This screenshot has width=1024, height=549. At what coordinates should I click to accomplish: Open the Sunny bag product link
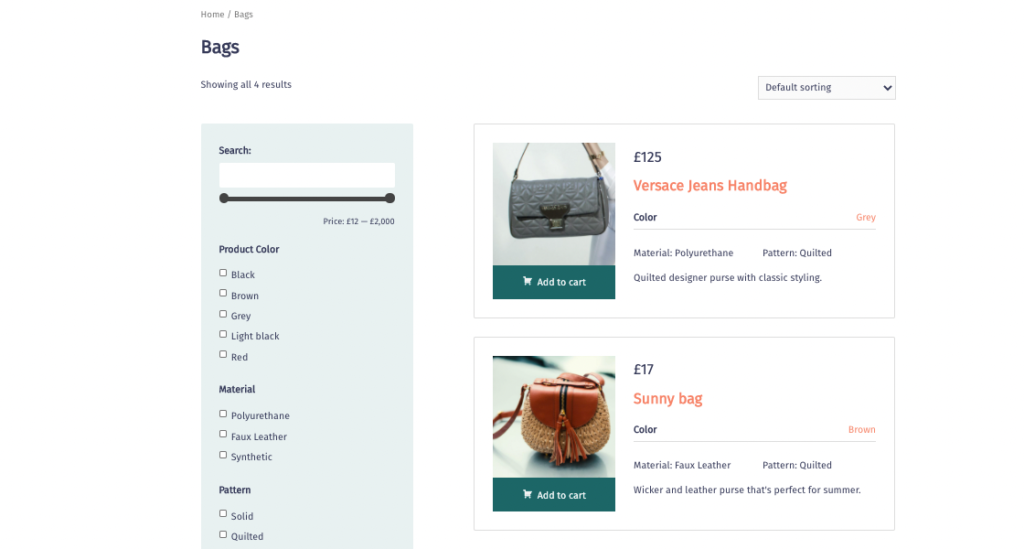click(x=667, y=398)
